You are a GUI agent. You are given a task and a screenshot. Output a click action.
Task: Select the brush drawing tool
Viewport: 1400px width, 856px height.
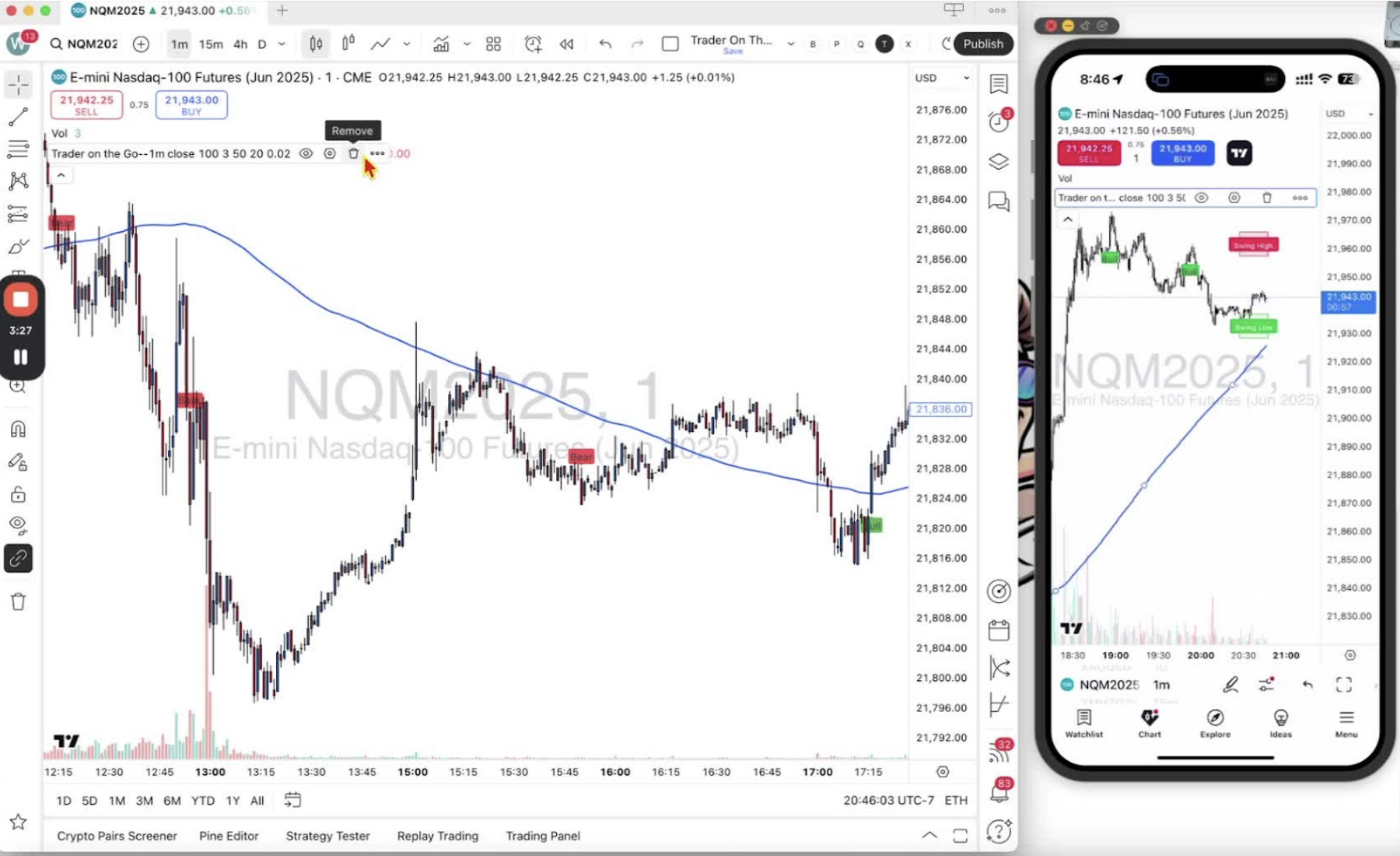19,247
